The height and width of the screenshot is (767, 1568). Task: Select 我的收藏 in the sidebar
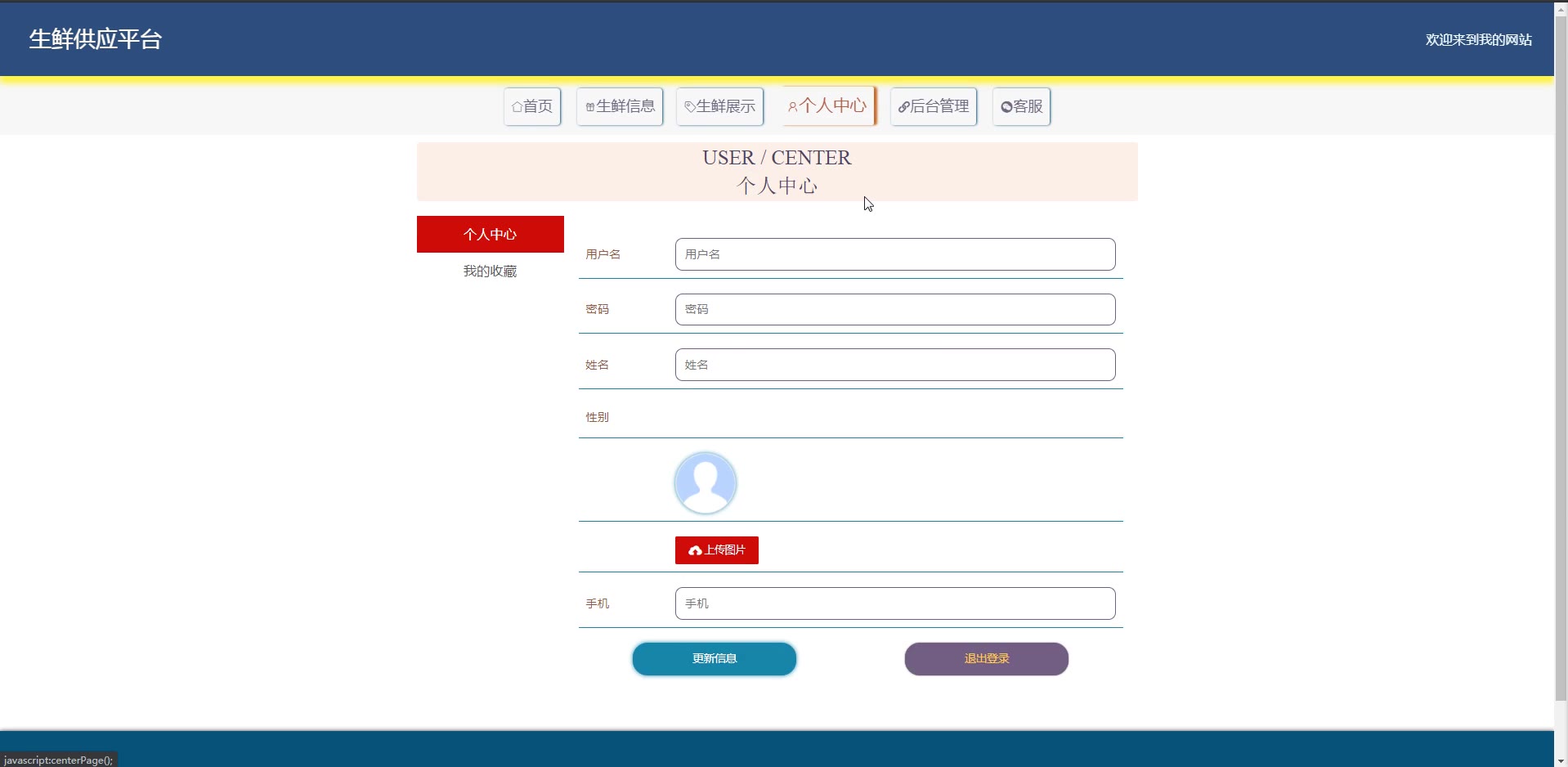tap(491, 271)
